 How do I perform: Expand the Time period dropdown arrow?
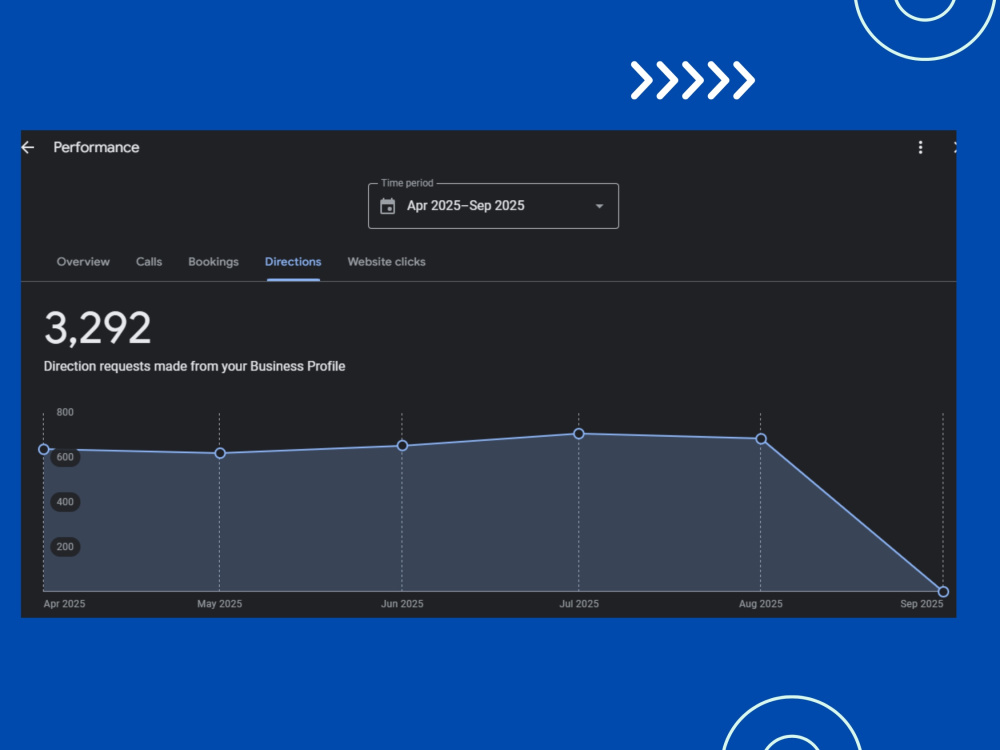tap(599, 207)
